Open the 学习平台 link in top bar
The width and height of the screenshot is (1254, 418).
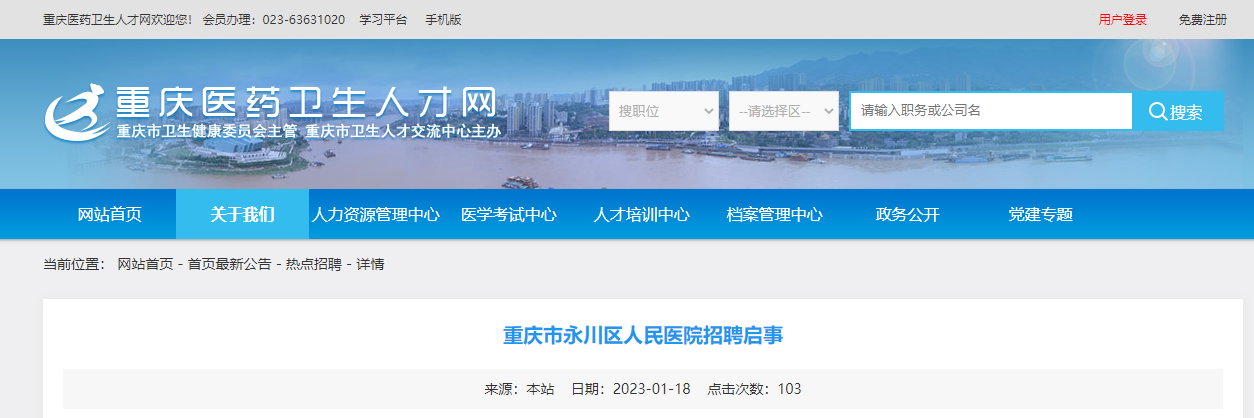[x=383, y=20]
